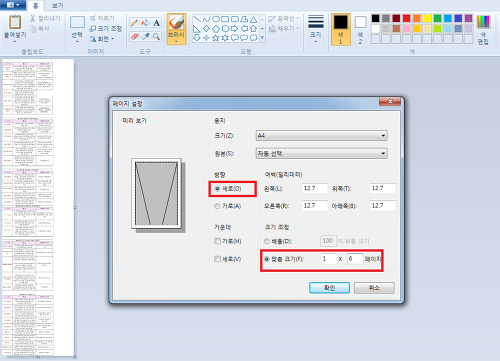Click the Right (오른쪽) margin field
This screenshot has width=500, height=361.
(315, 206)
